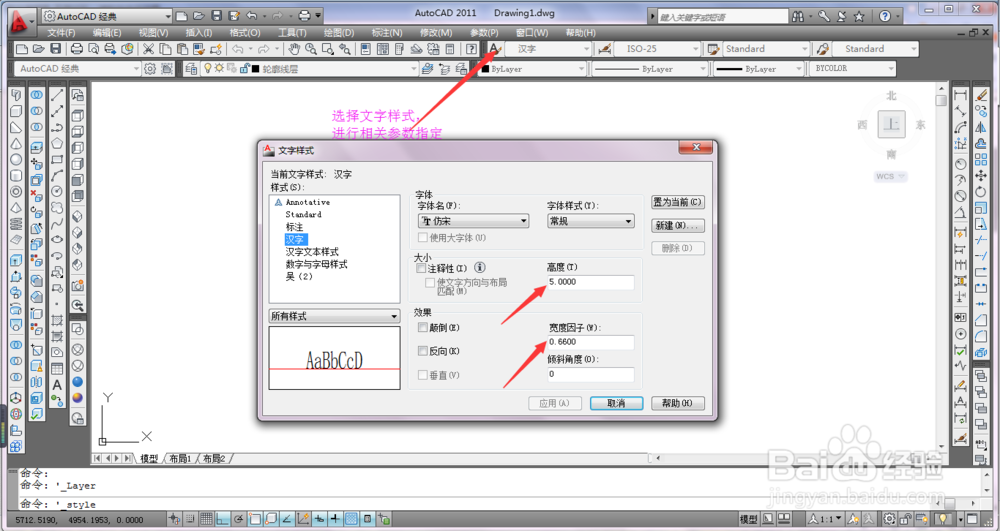Toggle Polar tracking in status bar
This screenshot has width=1000, height=531.
coord(239,519)
